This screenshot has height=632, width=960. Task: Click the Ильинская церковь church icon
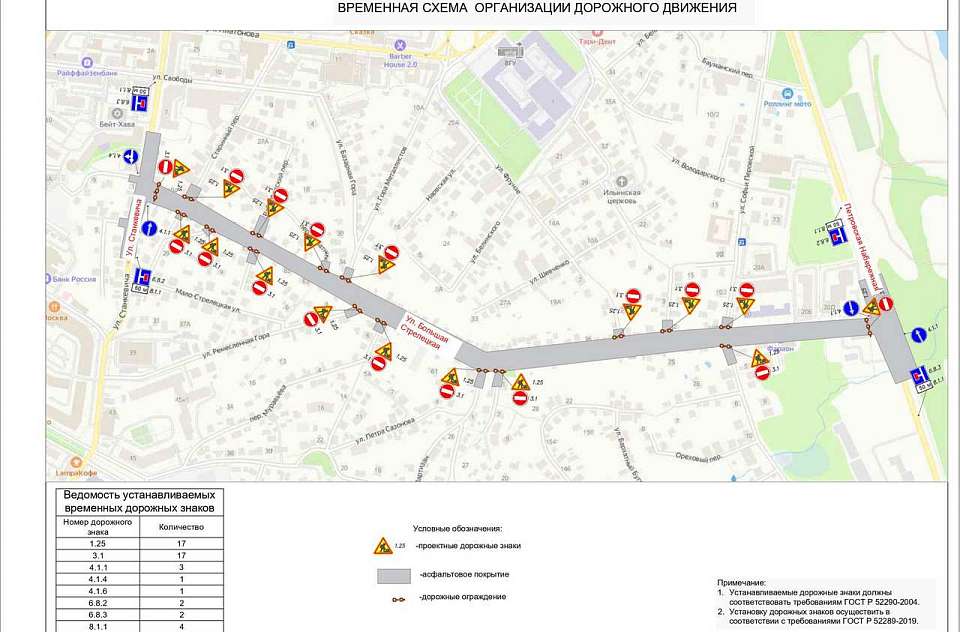tap(621, 182)
